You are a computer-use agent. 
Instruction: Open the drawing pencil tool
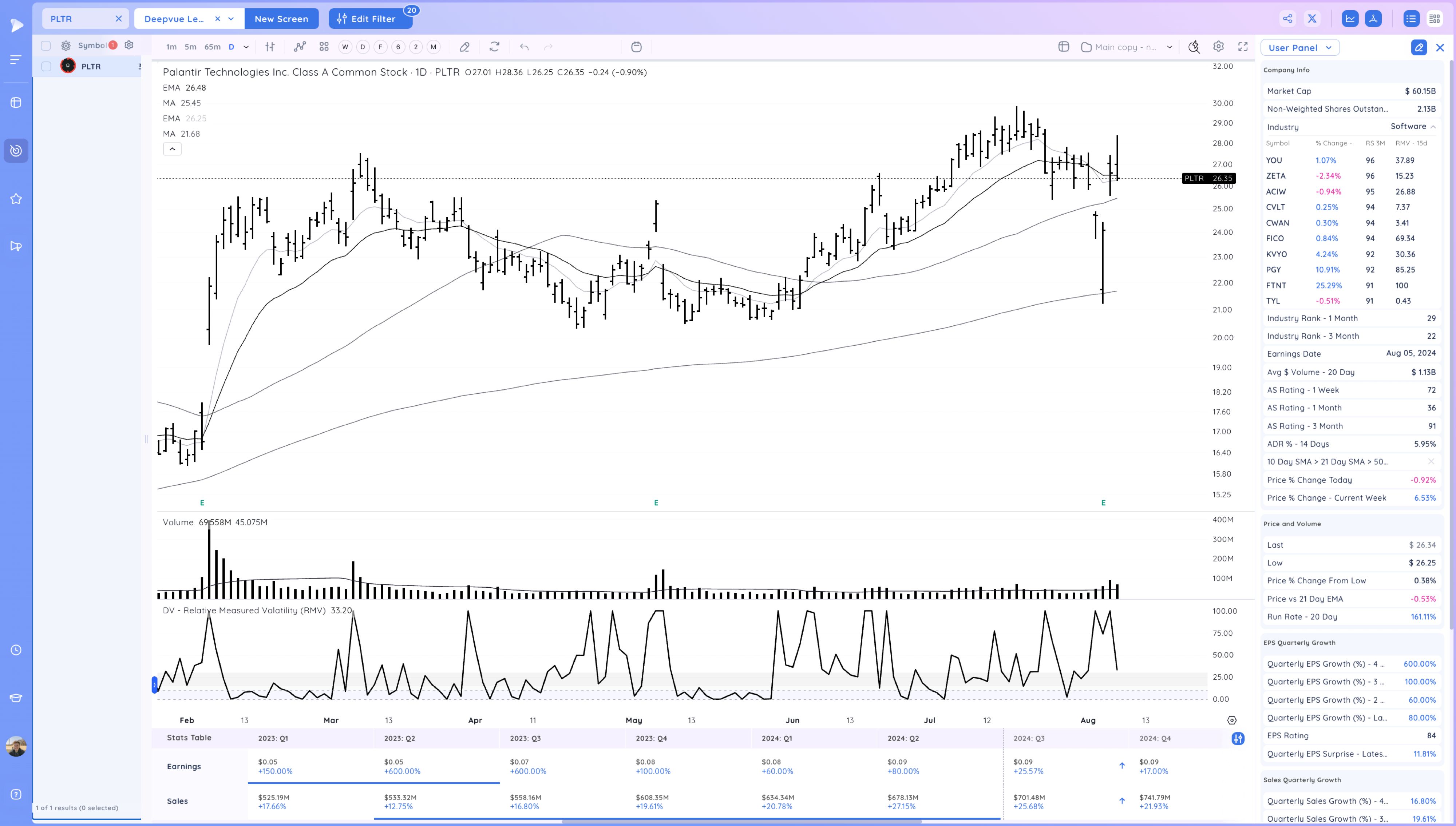[464, 47]
